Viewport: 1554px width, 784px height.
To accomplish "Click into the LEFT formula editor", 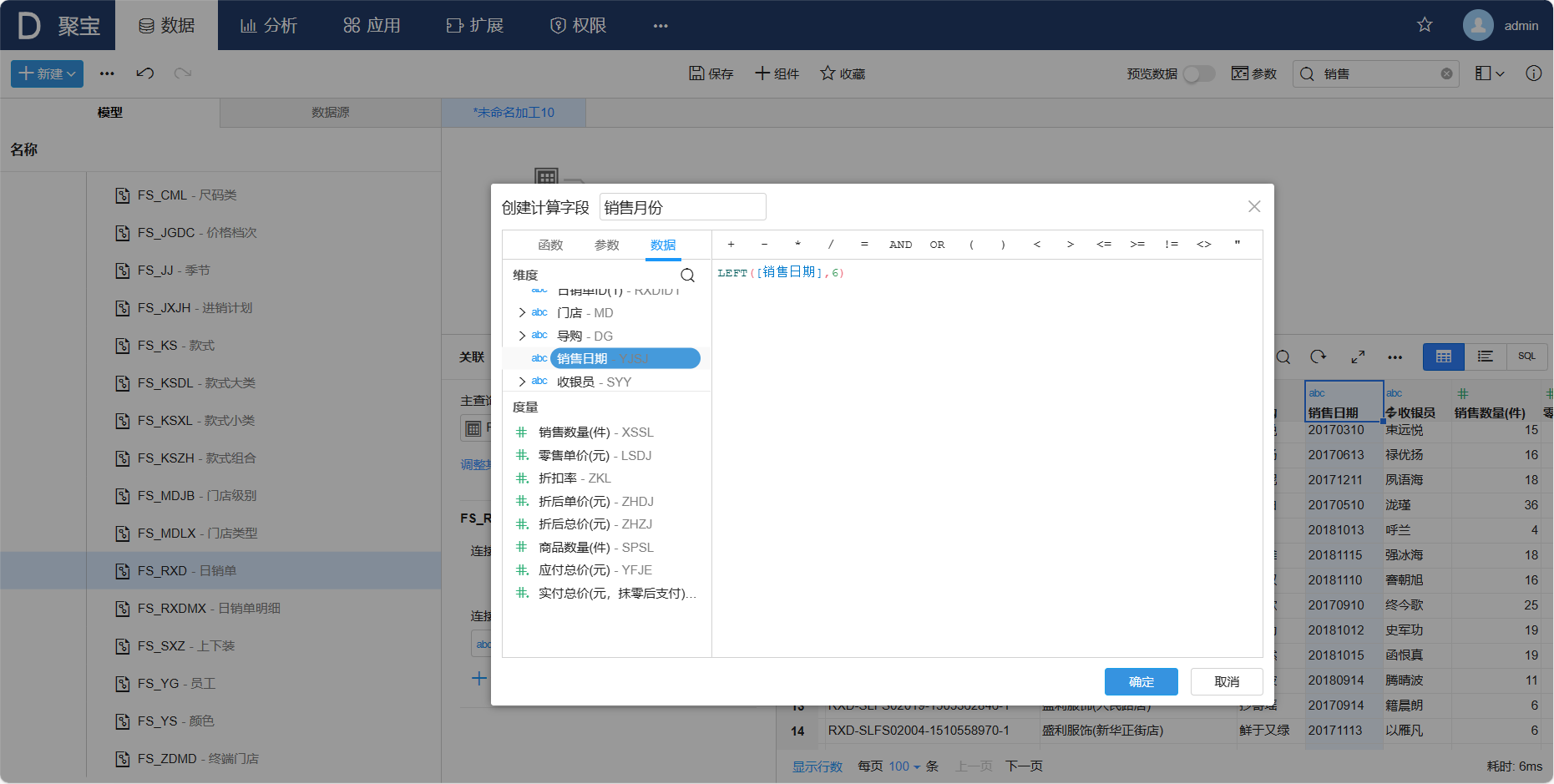I will (987, 458).
